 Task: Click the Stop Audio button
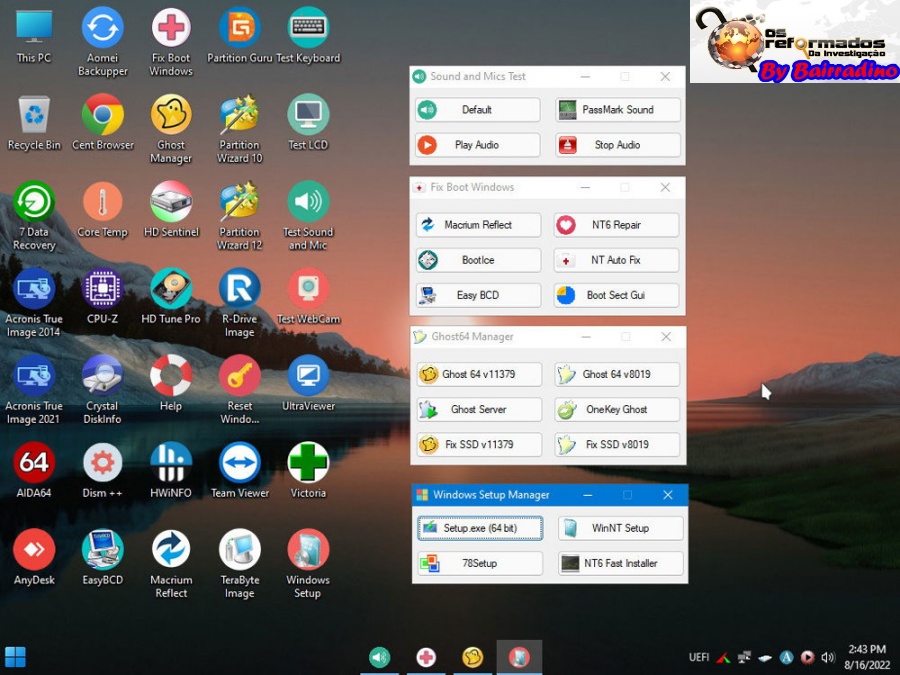click(x=618, y=145)
